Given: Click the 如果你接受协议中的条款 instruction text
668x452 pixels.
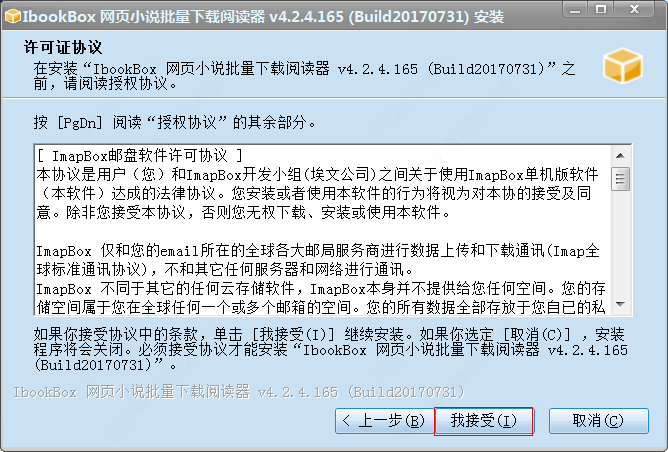Looking at the screenshot, I should pos(330,349).
